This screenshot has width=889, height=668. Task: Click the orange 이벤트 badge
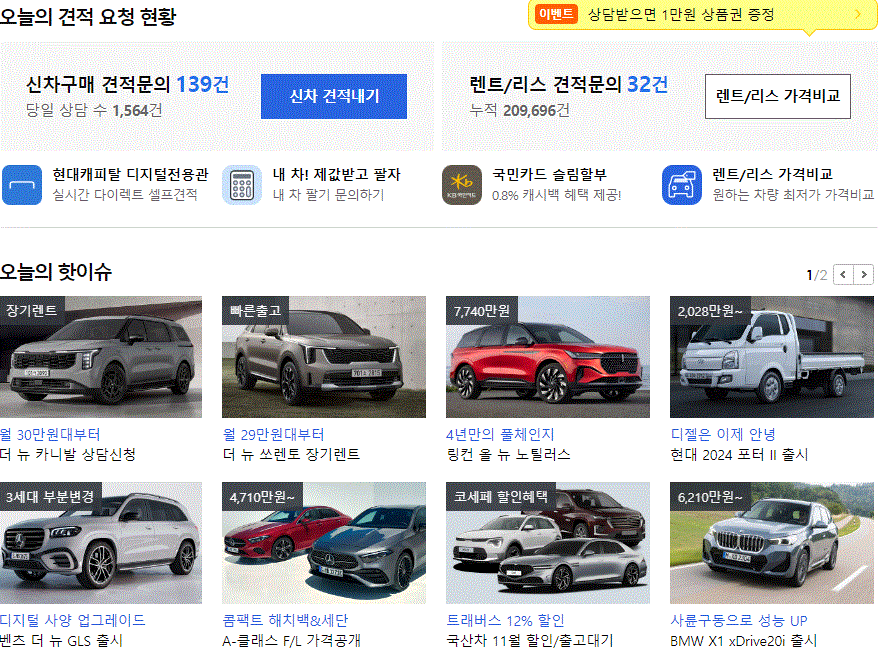pos(556,14)
